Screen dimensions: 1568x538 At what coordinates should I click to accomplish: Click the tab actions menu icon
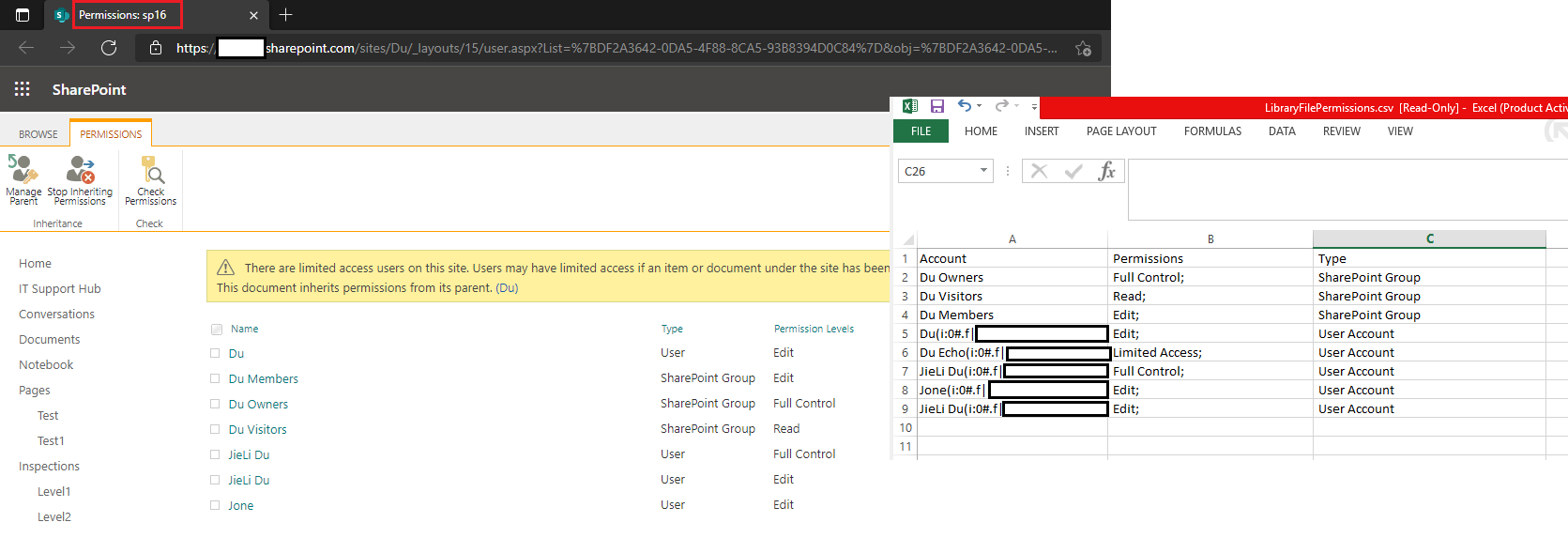23,15
